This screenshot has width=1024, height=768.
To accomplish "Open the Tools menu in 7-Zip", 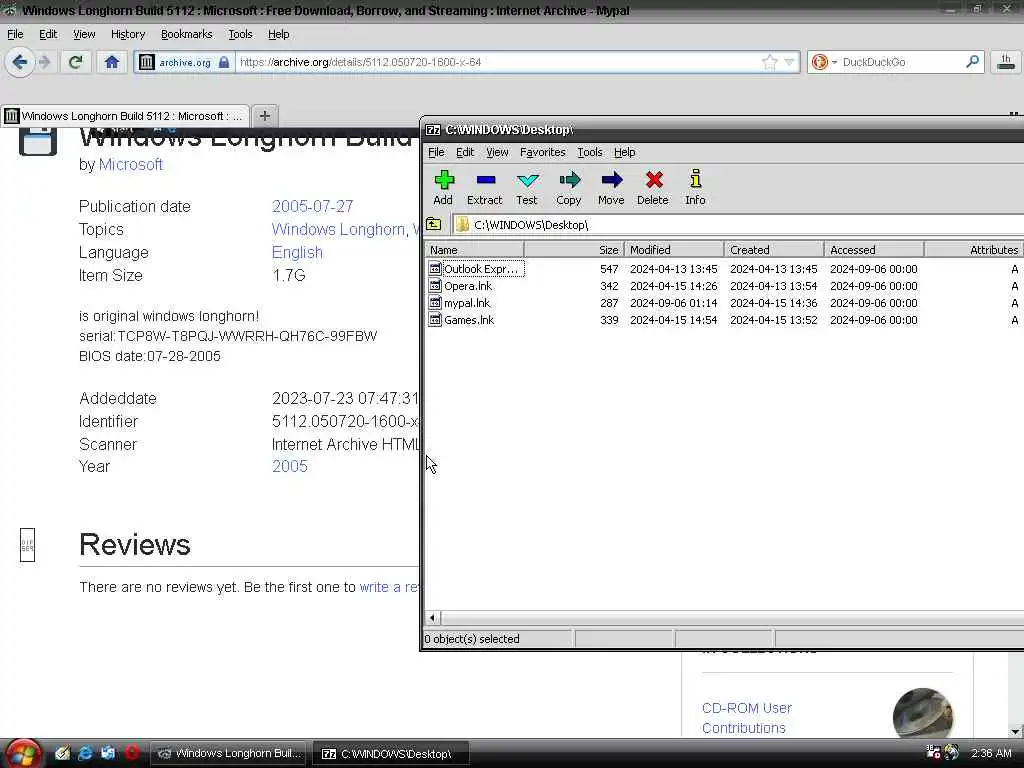I will click(590, 152).
